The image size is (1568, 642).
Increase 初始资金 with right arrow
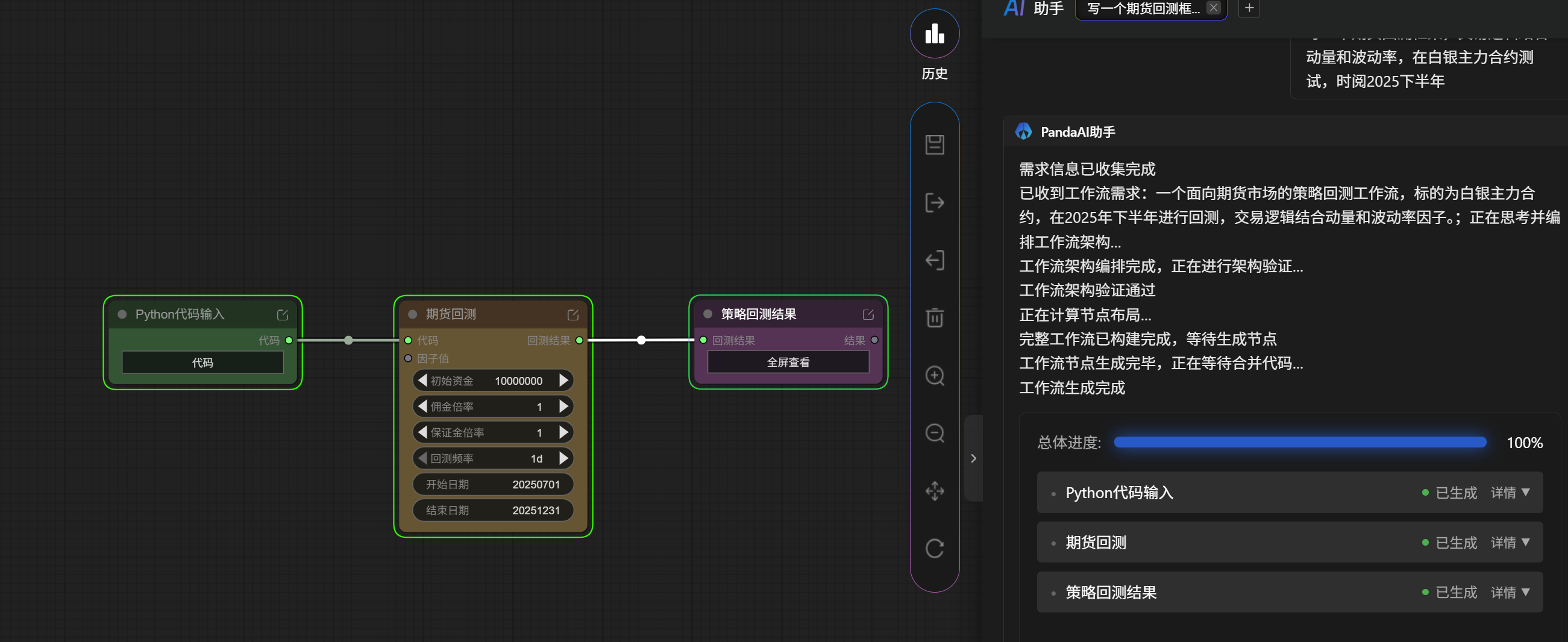click(x=563, y=381)
